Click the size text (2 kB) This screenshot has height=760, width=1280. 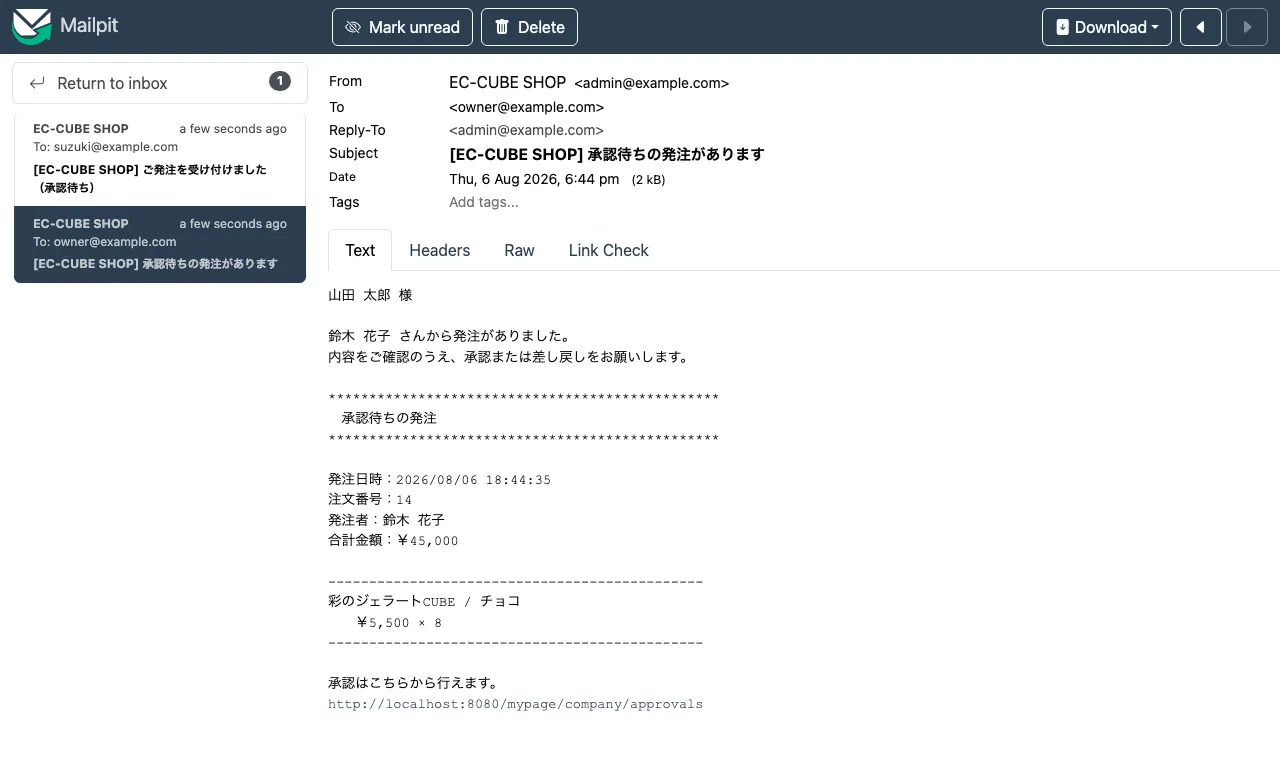648,180
